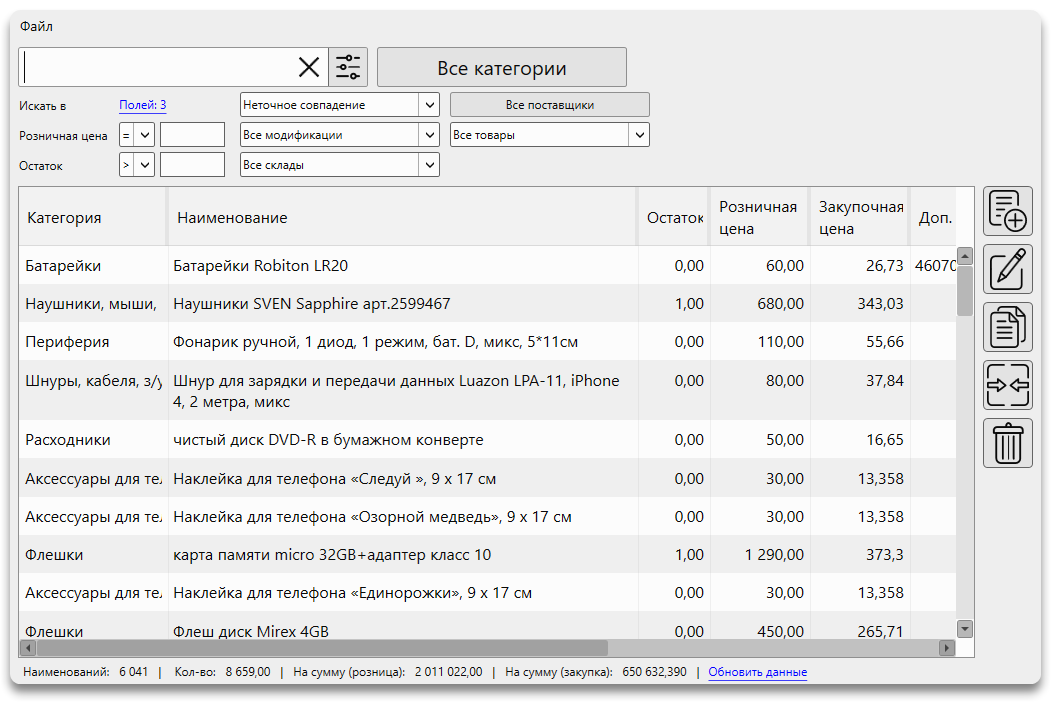Image resolution: width=1051 pixels, height=702 pixels.
Task: Open the Файл menu
Action: [36, 26]
